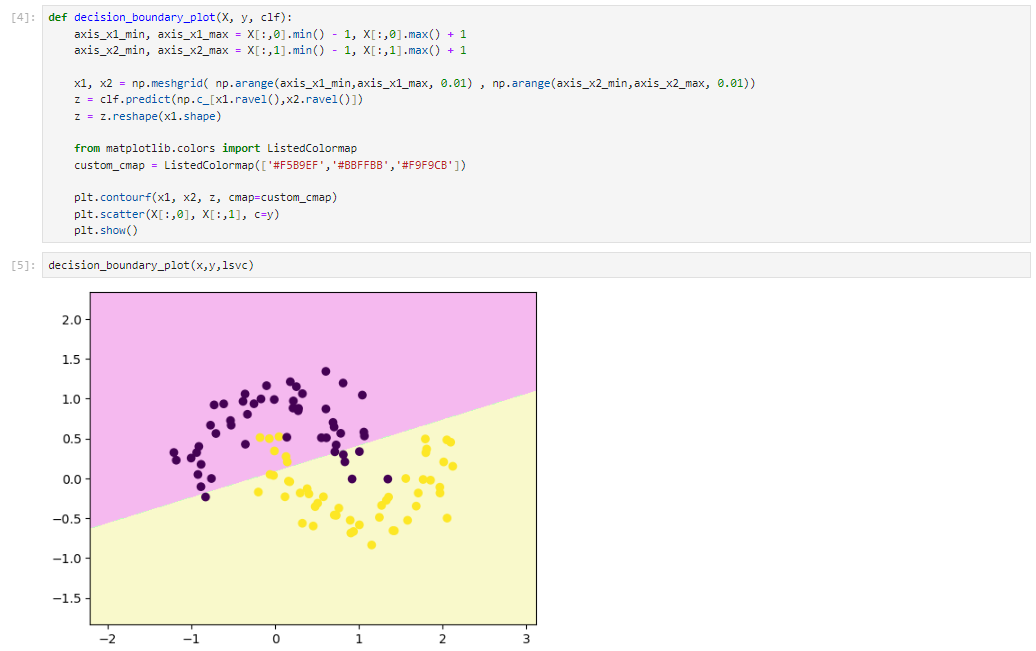Click the y-axis tick label 2.0

tap(71, 320)
